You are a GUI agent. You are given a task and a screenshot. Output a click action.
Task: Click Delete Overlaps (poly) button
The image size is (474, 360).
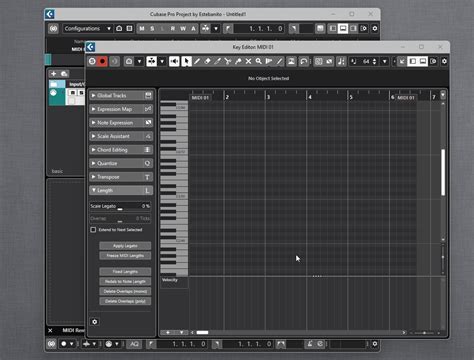tap(125, 301)
